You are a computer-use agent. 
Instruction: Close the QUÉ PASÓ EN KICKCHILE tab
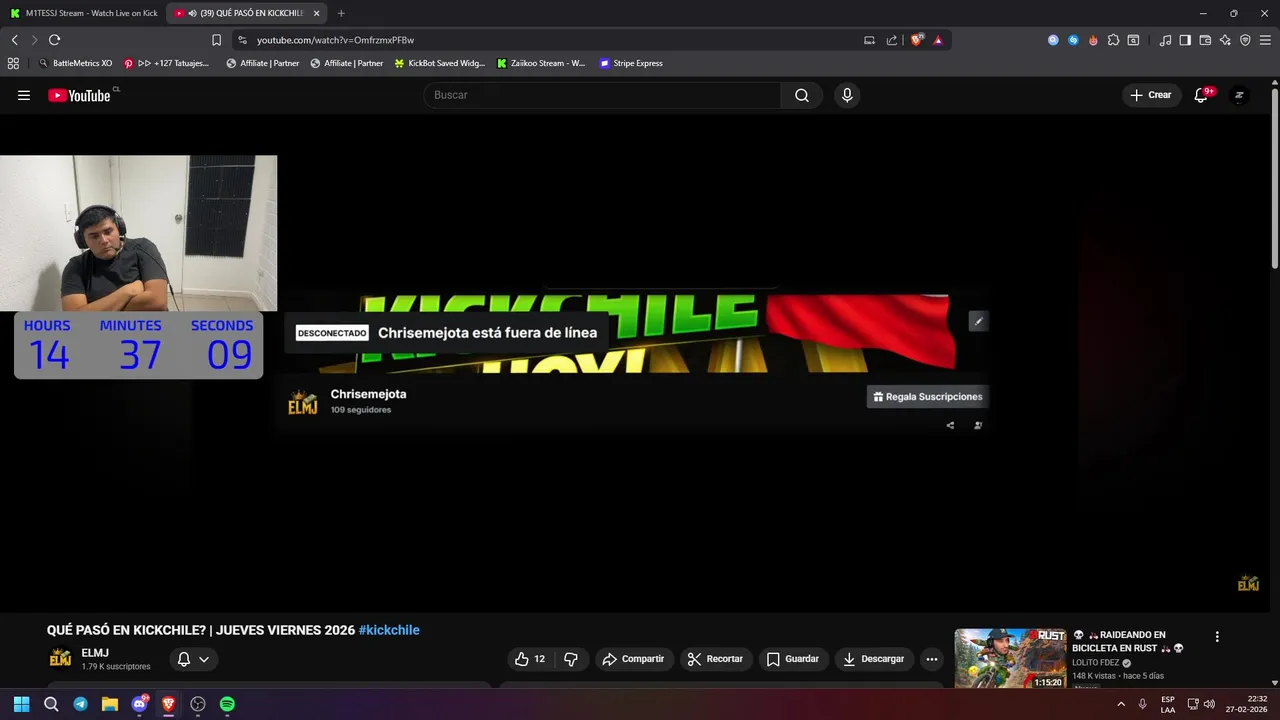pos(316,13)
